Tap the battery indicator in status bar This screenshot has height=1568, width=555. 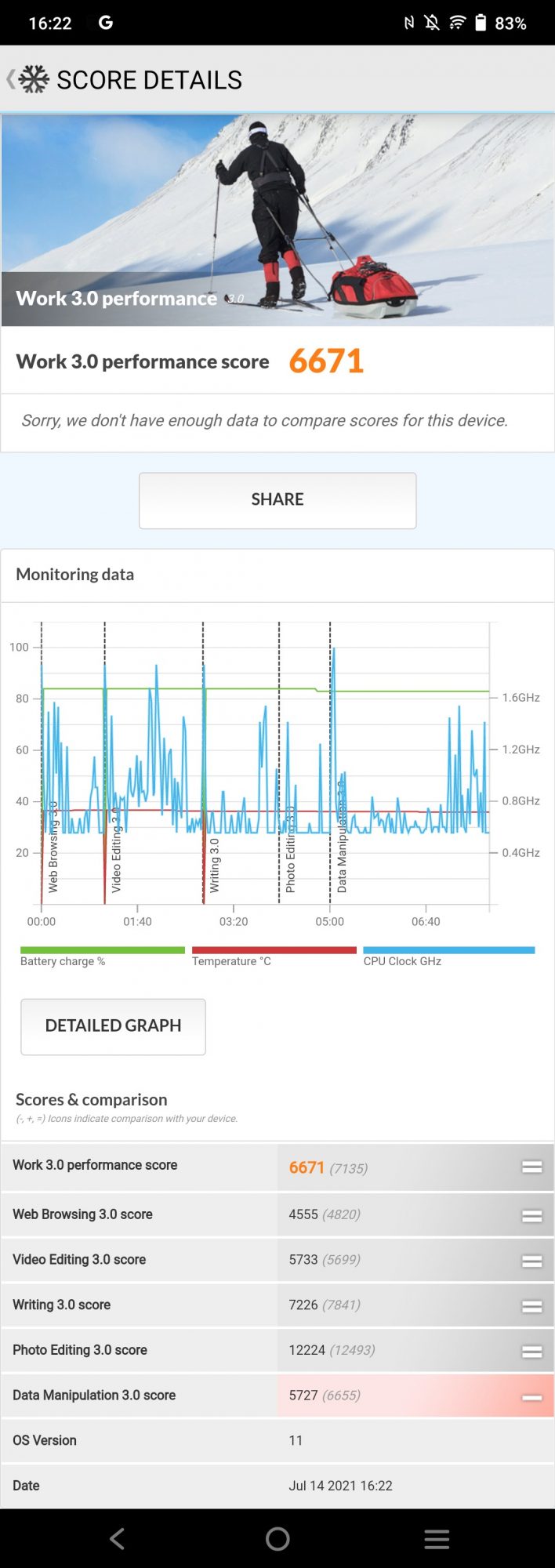pyautogui.click(x=481, y=23)
